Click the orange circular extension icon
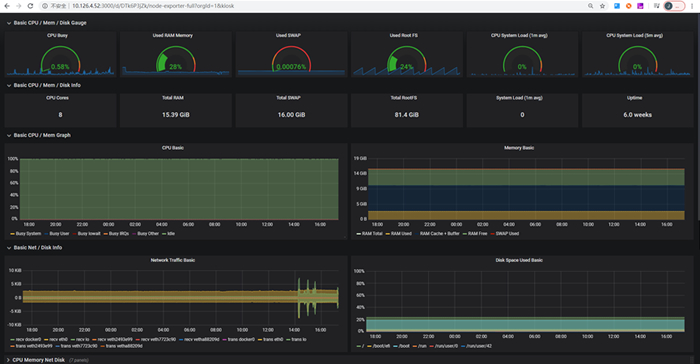The width and height of the screenshot is (700, 364). (629, 6)
